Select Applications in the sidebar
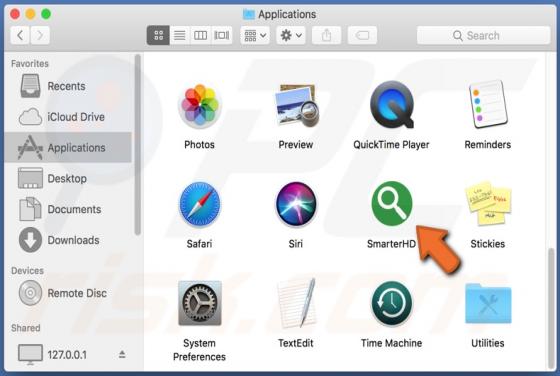 pyautogui.click(x=68, y=147)
